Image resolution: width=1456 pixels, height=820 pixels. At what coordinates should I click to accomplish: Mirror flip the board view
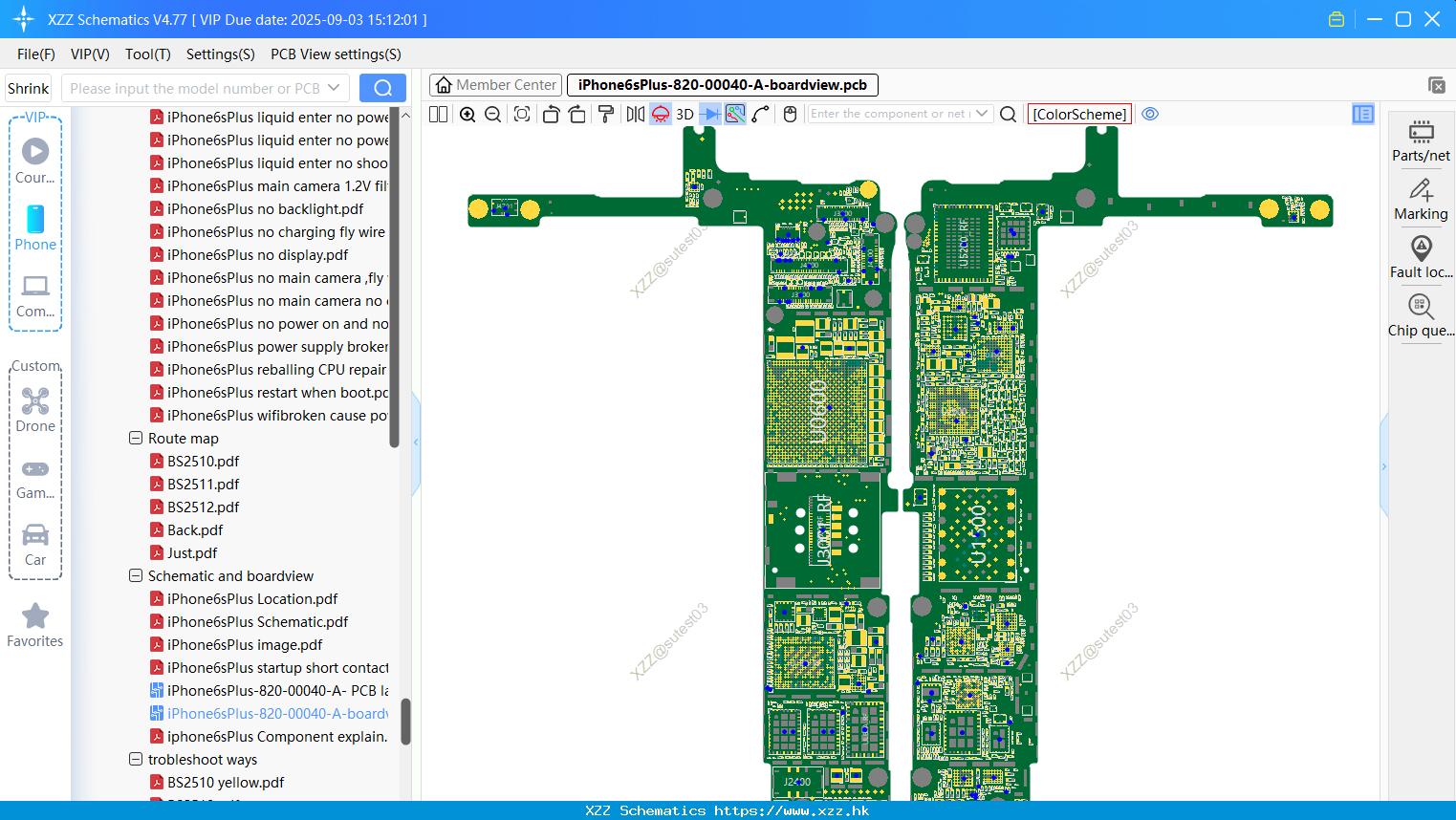pos(635,114)
